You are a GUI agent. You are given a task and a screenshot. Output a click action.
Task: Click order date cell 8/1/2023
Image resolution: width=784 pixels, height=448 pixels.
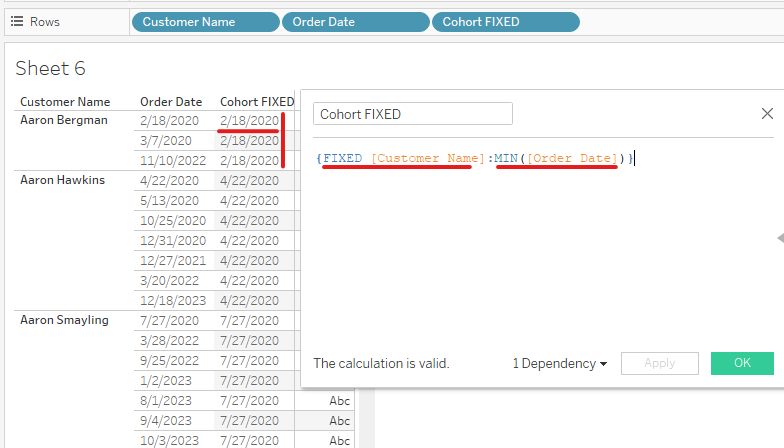166,400
